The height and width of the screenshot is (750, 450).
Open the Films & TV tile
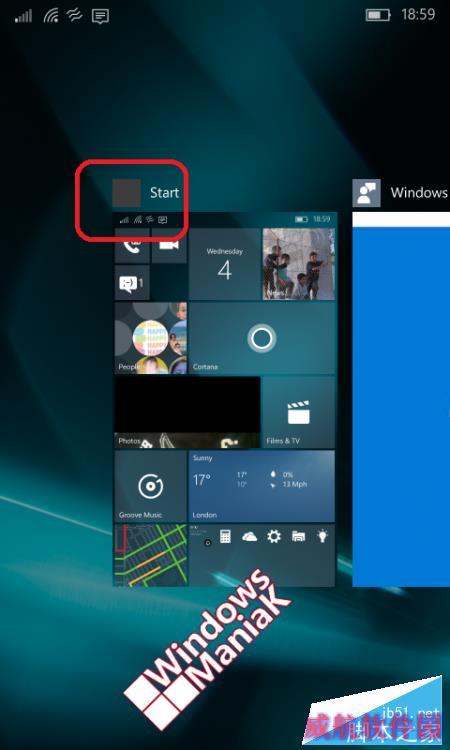pos(299,412)
